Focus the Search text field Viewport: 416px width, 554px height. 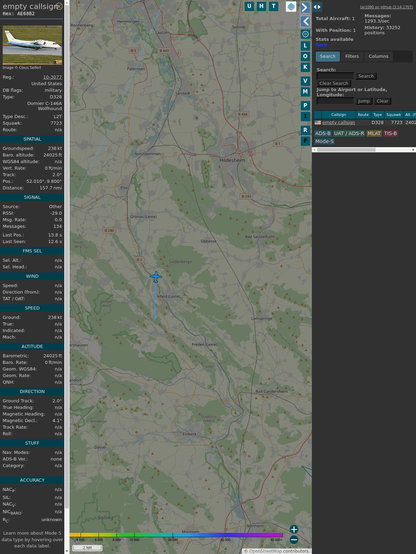click(x=335, y=76)
